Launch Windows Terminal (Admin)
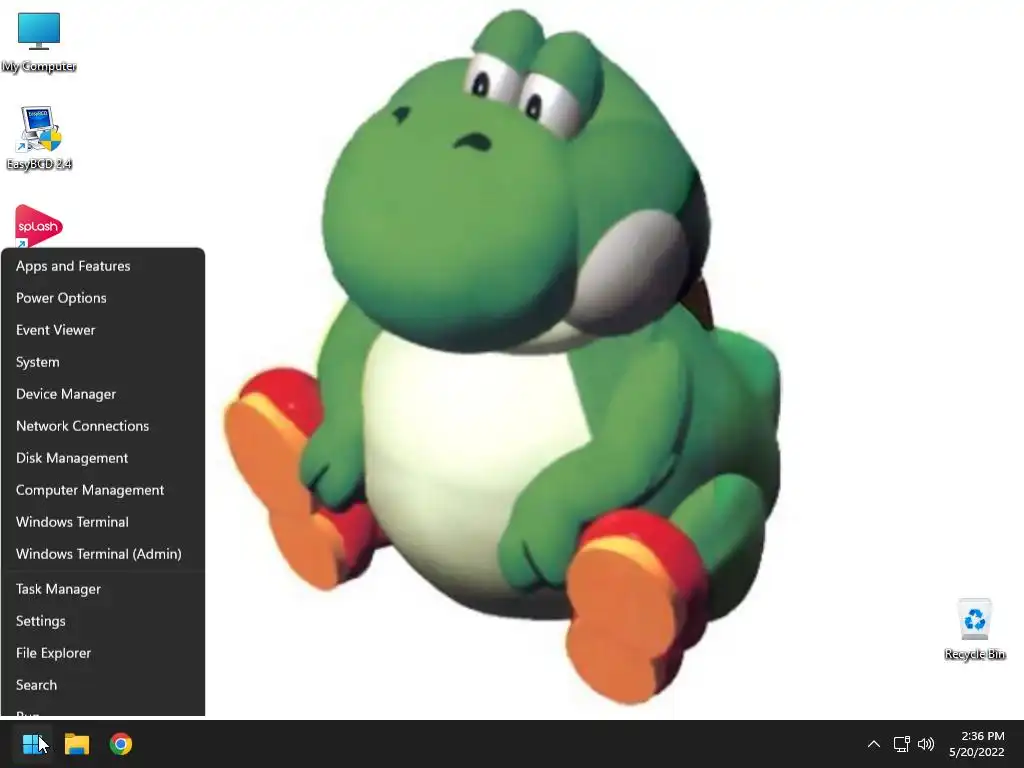Screen dimensions: 1024x768 [103, 554]
